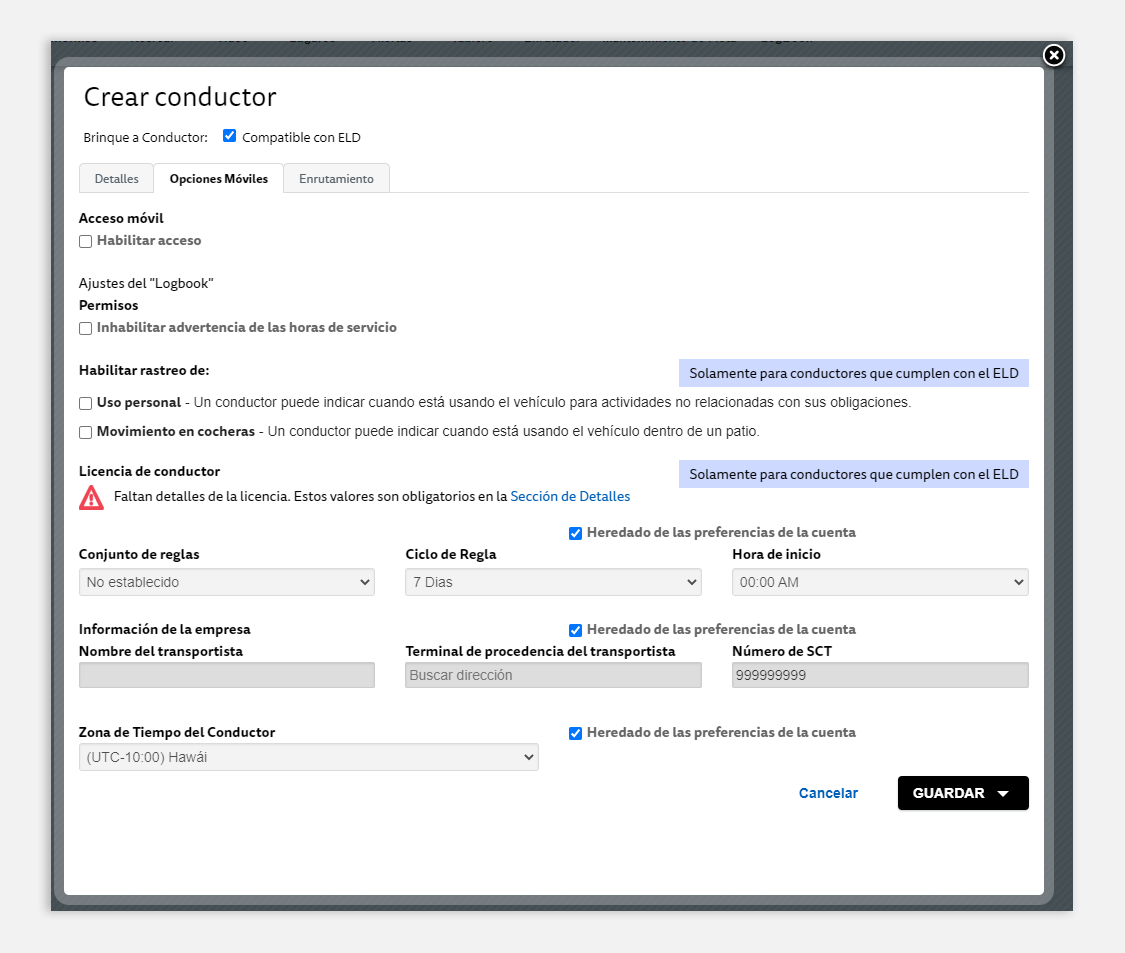Click the Terminal de procedencia del transportista label
The height and width of the screenshot is (953, 1125).
[x=540, y=652]
